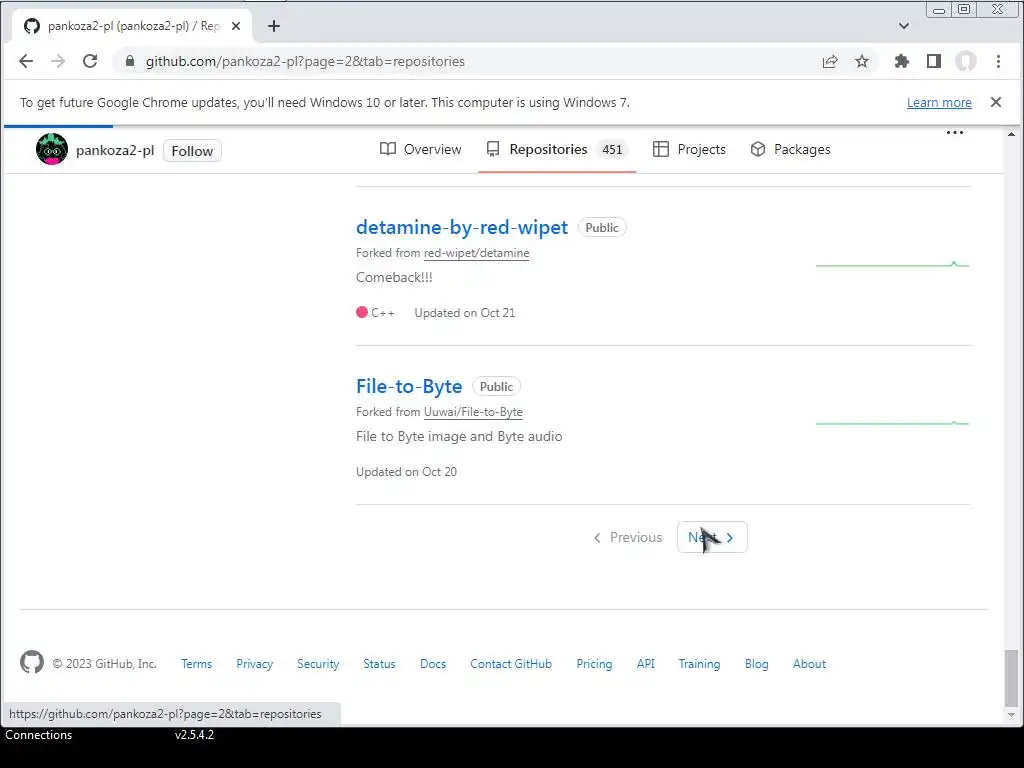
Task: Click the File-to-Byte activity sparkline graph
Action: pos(892,423)
